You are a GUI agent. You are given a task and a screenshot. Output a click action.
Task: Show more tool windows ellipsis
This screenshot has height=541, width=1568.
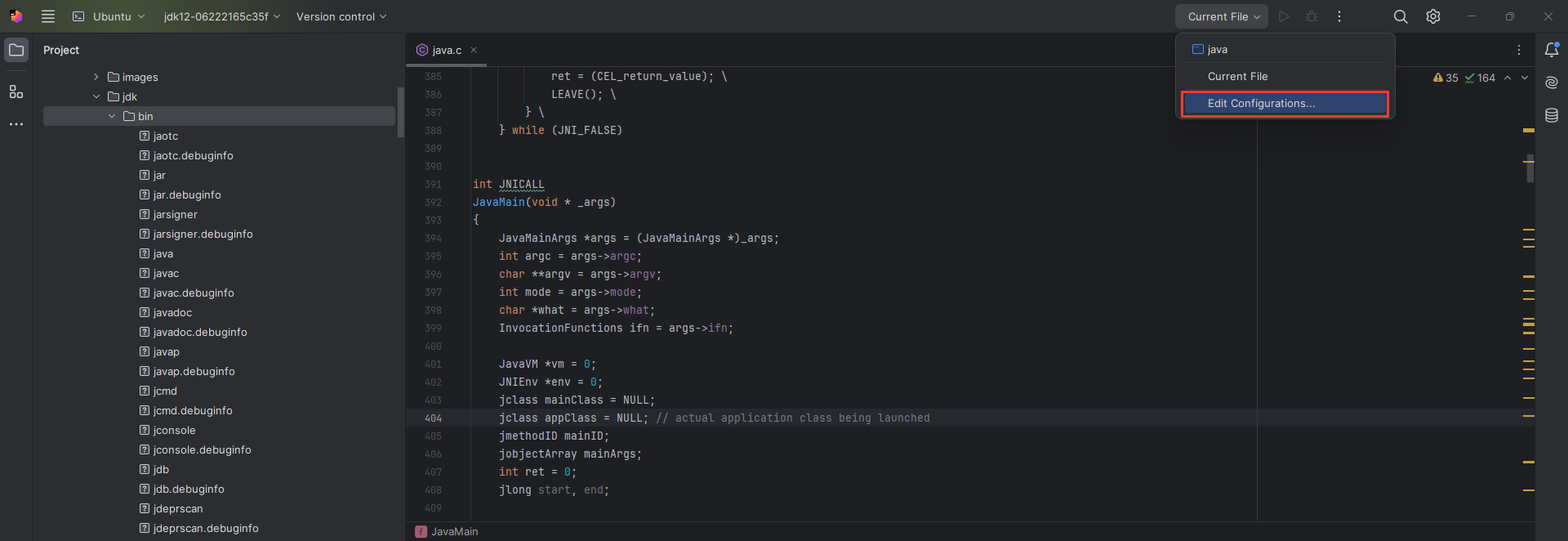pos(16,124)
